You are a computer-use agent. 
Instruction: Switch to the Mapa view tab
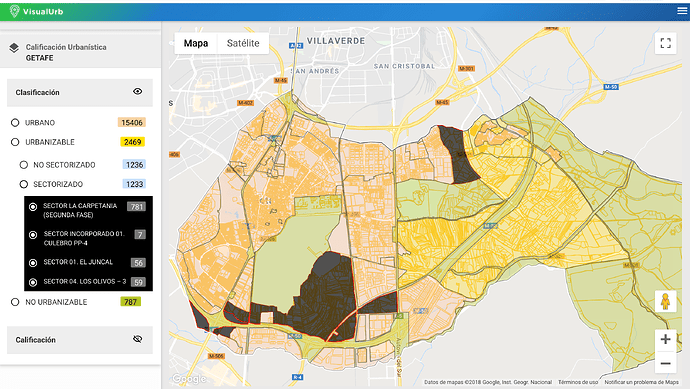[x=196, y=43]
